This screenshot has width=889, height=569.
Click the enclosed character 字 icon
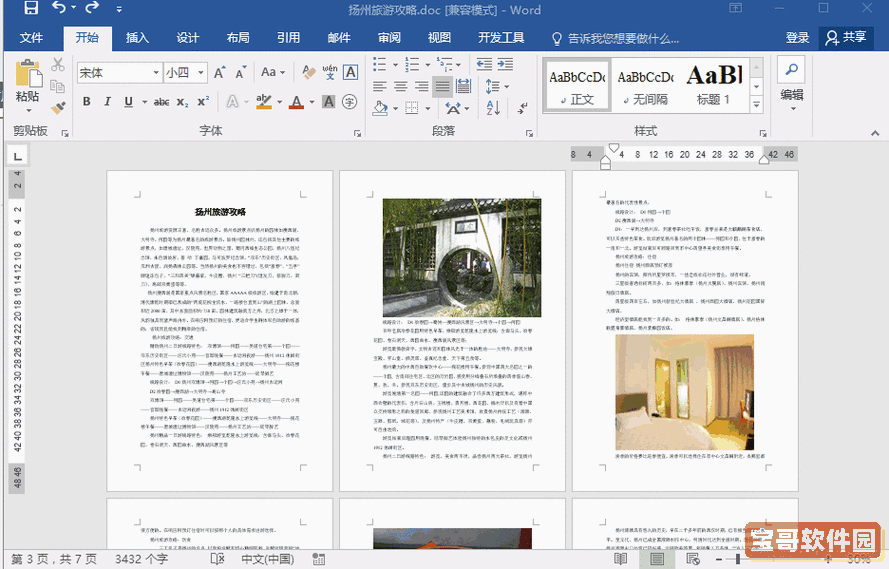tap(350, 101)
